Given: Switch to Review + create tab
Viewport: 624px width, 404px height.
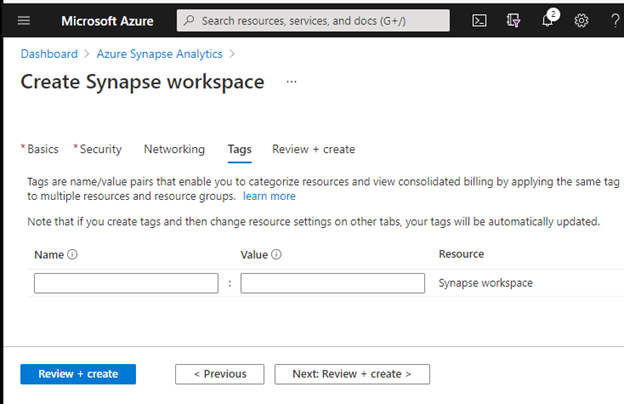Looking at the screenshot, I should click(314, 149).
